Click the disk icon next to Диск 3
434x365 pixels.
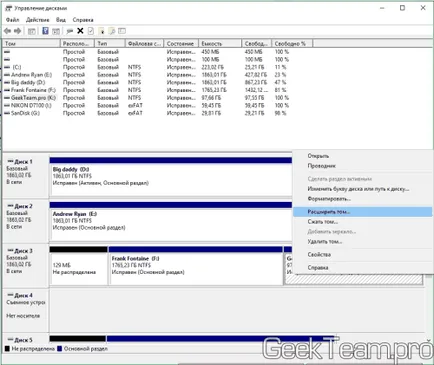(x=10, y=250)
